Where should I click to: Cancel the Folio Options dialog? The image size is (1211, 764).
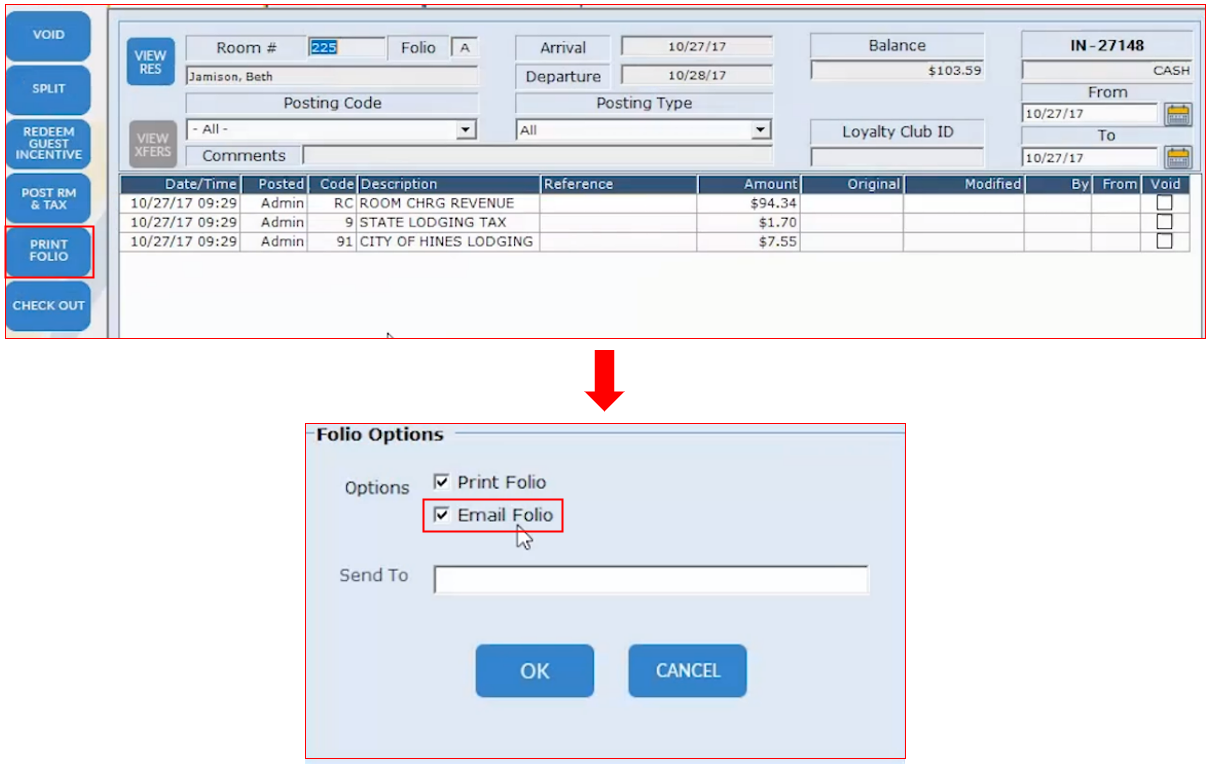click(687, 671)
